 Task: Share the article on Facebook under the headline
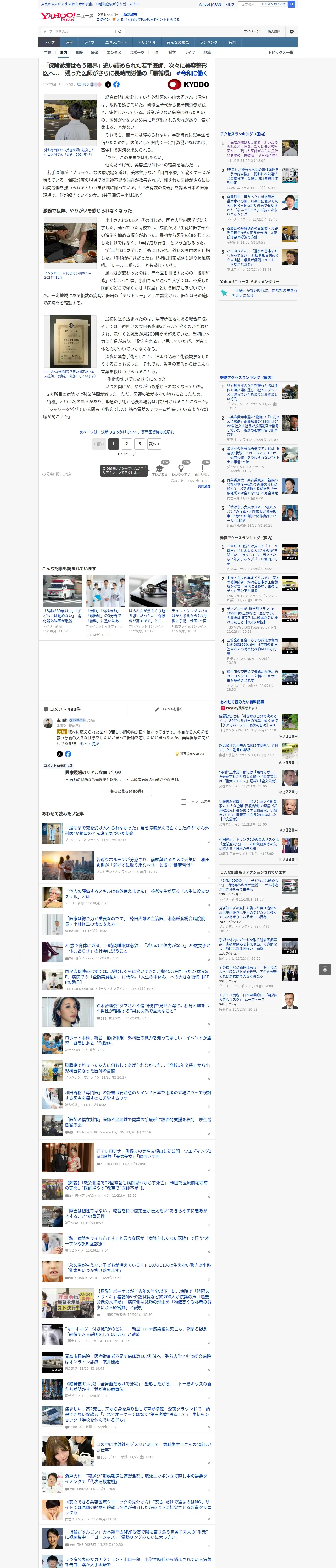116,85
